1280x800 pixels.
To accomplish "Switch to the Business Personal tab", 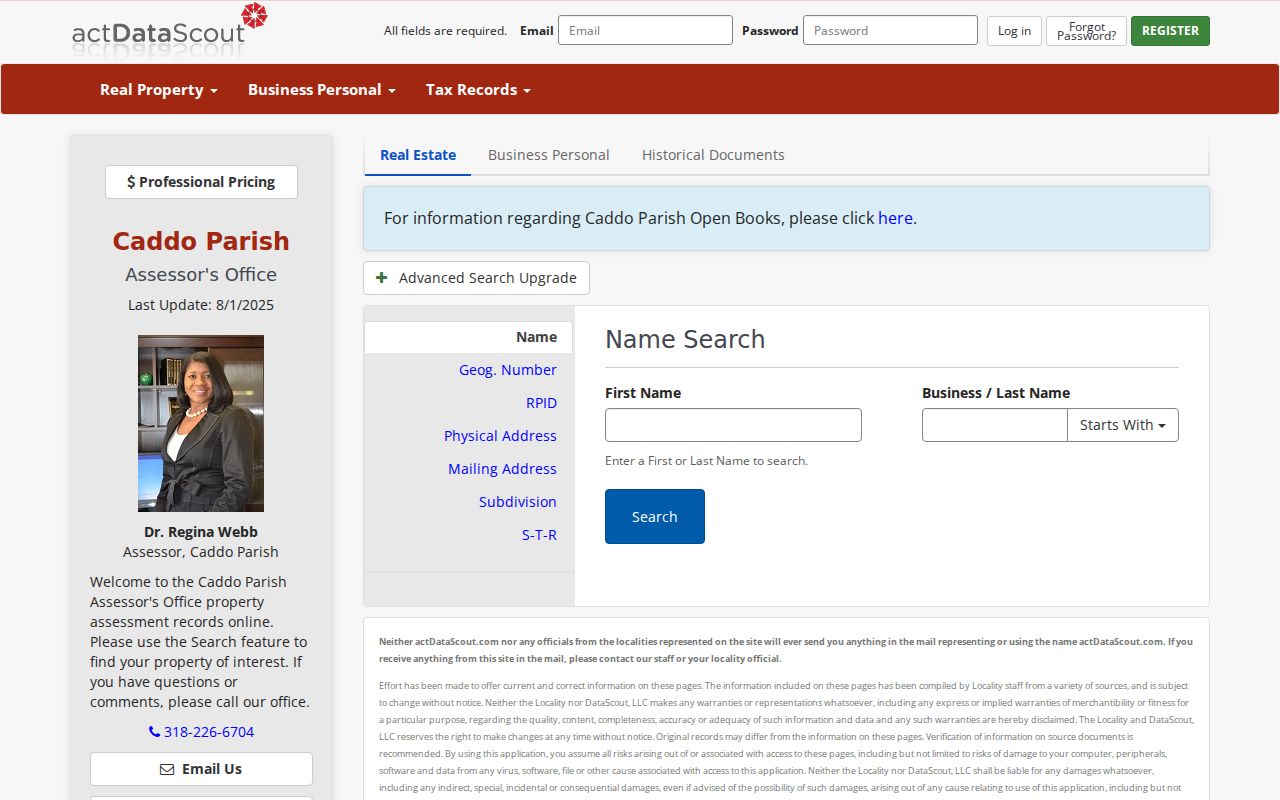I will (549, 155).
